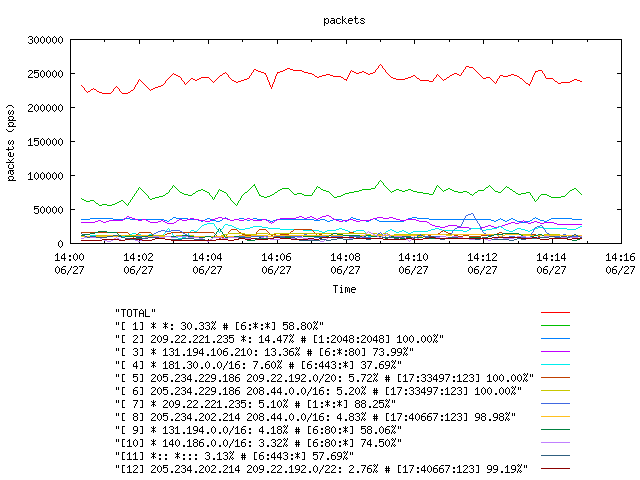Click legend entry [ 2] 209.22.221.235 14.47%
The image size is (640, 480).
(279, 339)
